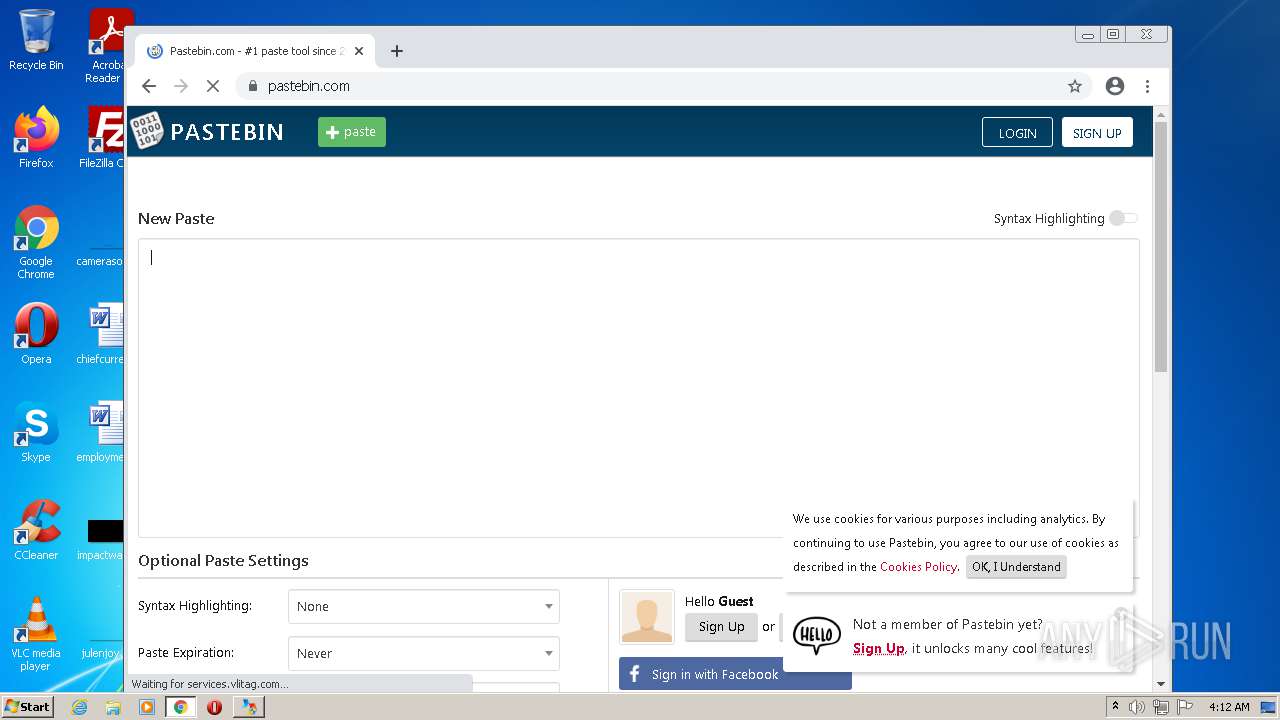Accept cookies with OK, I Understand
The image size is (1280, 720).
coord(1016,566)
